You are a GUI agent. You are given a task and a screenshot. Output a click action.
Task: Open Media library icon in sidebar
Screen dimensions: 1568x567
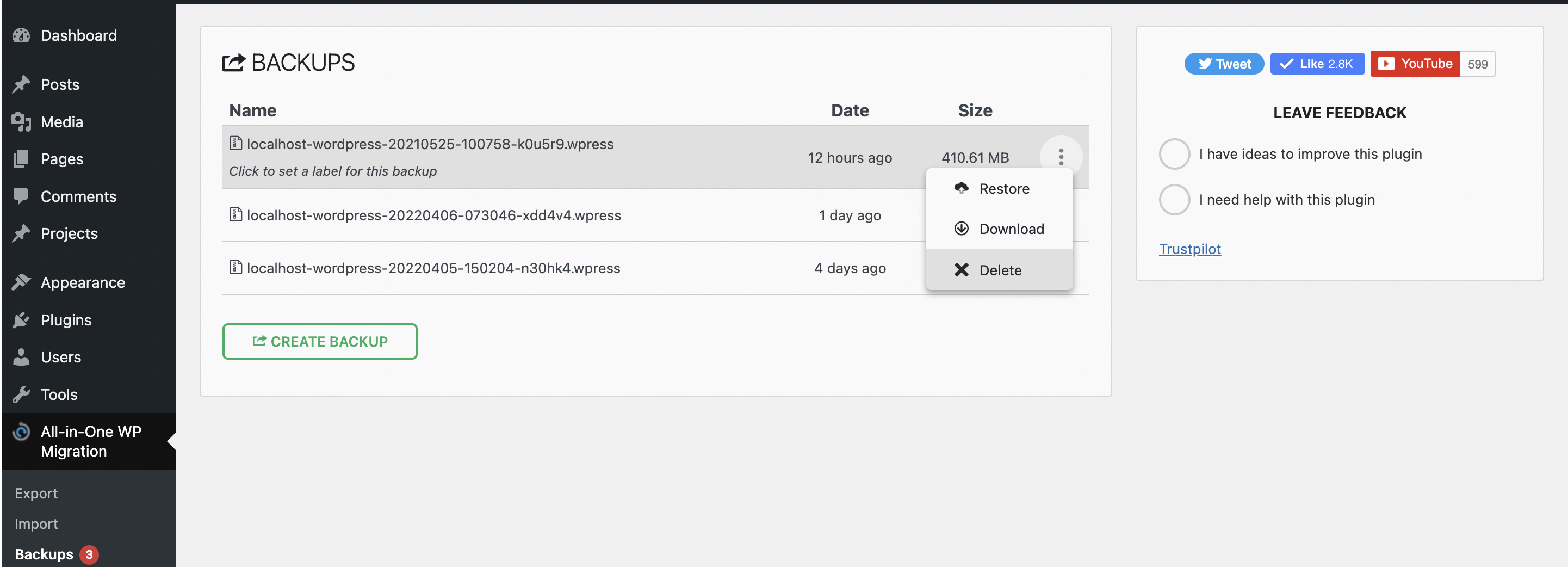[21, 122]
